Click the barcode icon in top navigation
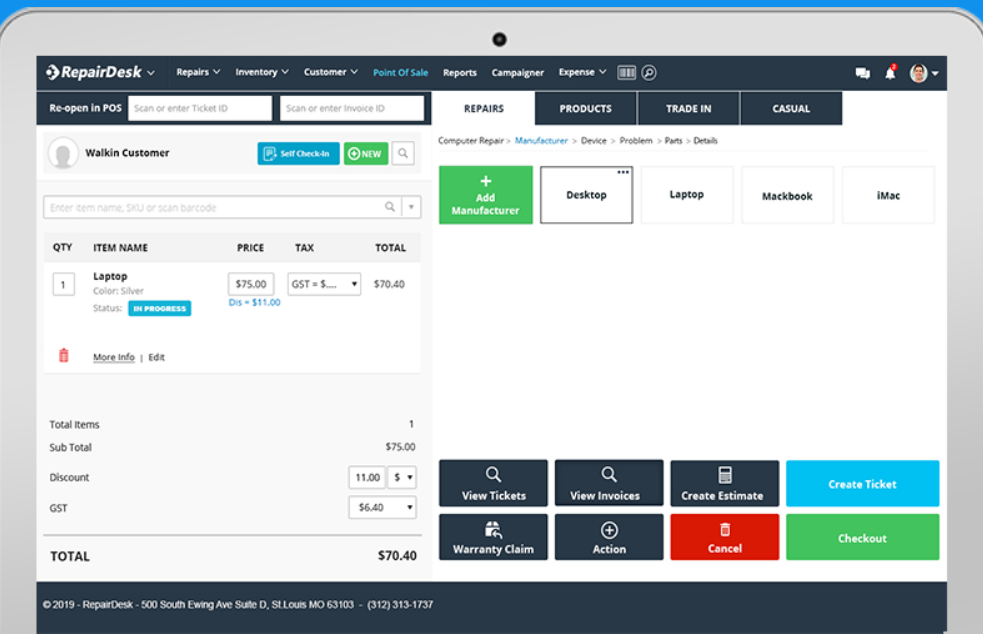The height and width of the screenshot is (641, 983). (x=627, y=71)
